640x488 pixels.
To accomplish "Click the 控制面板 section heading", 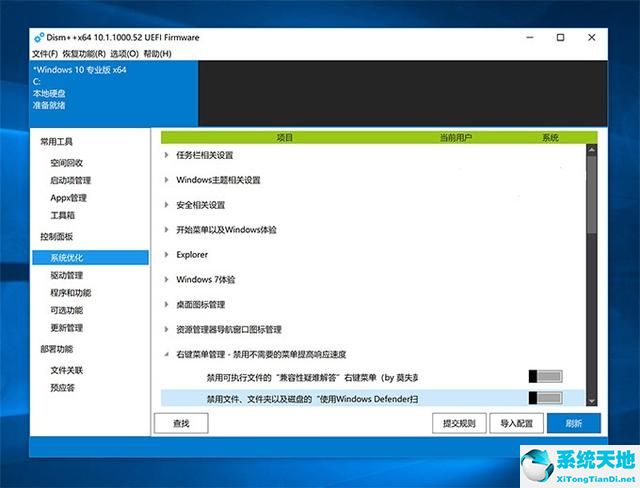I will coord(56,237).
